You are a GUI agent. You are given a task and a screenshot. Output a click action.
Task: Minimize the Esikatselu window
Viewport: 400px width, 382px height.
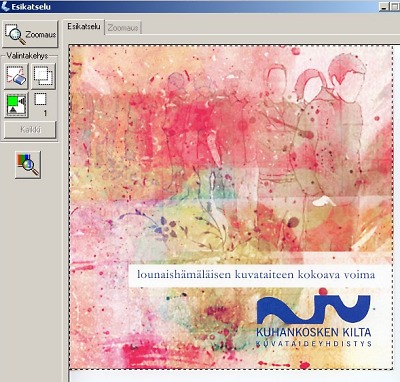[x=384, y=6]
